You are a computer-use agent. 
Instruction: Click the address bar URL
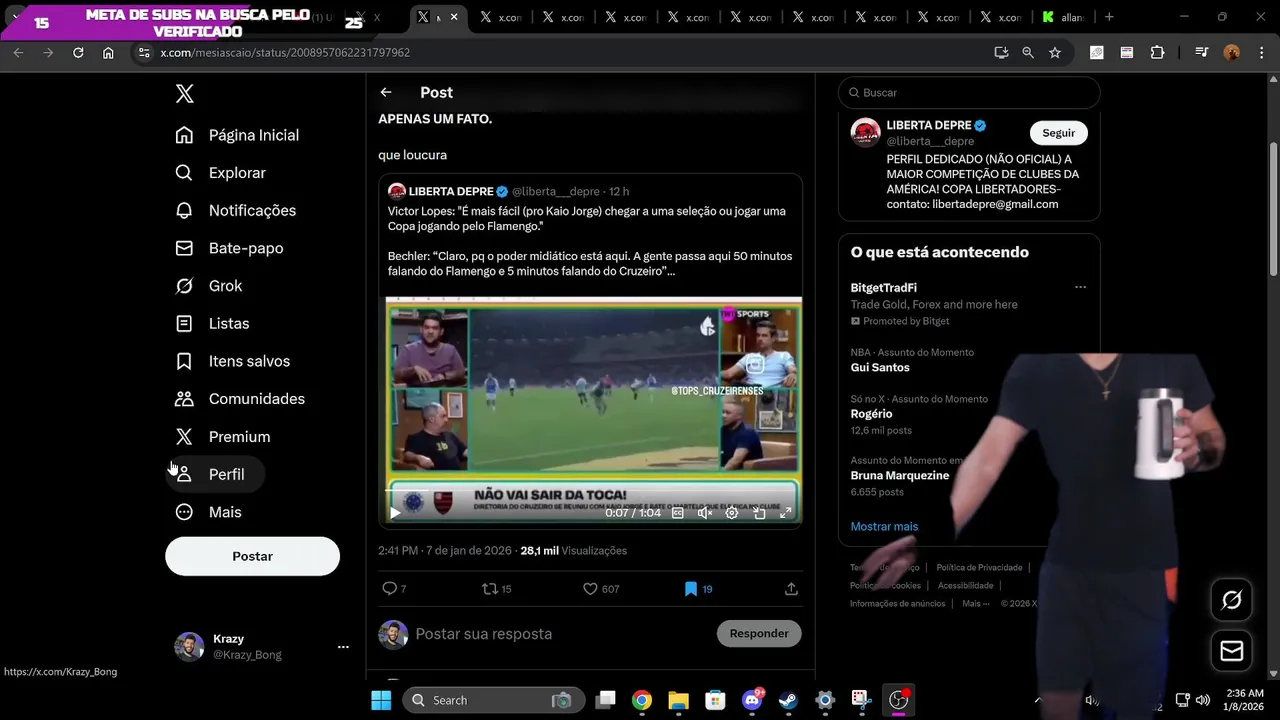coord(285,52)
